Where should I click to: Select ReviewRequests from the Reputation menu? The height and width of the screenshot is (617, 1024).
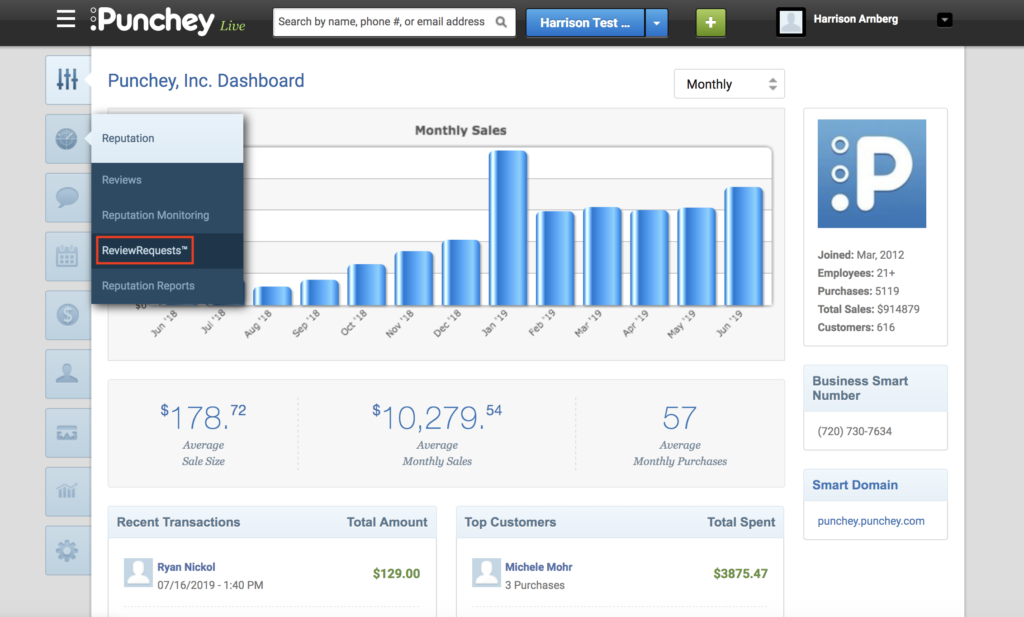click(145, 250)
